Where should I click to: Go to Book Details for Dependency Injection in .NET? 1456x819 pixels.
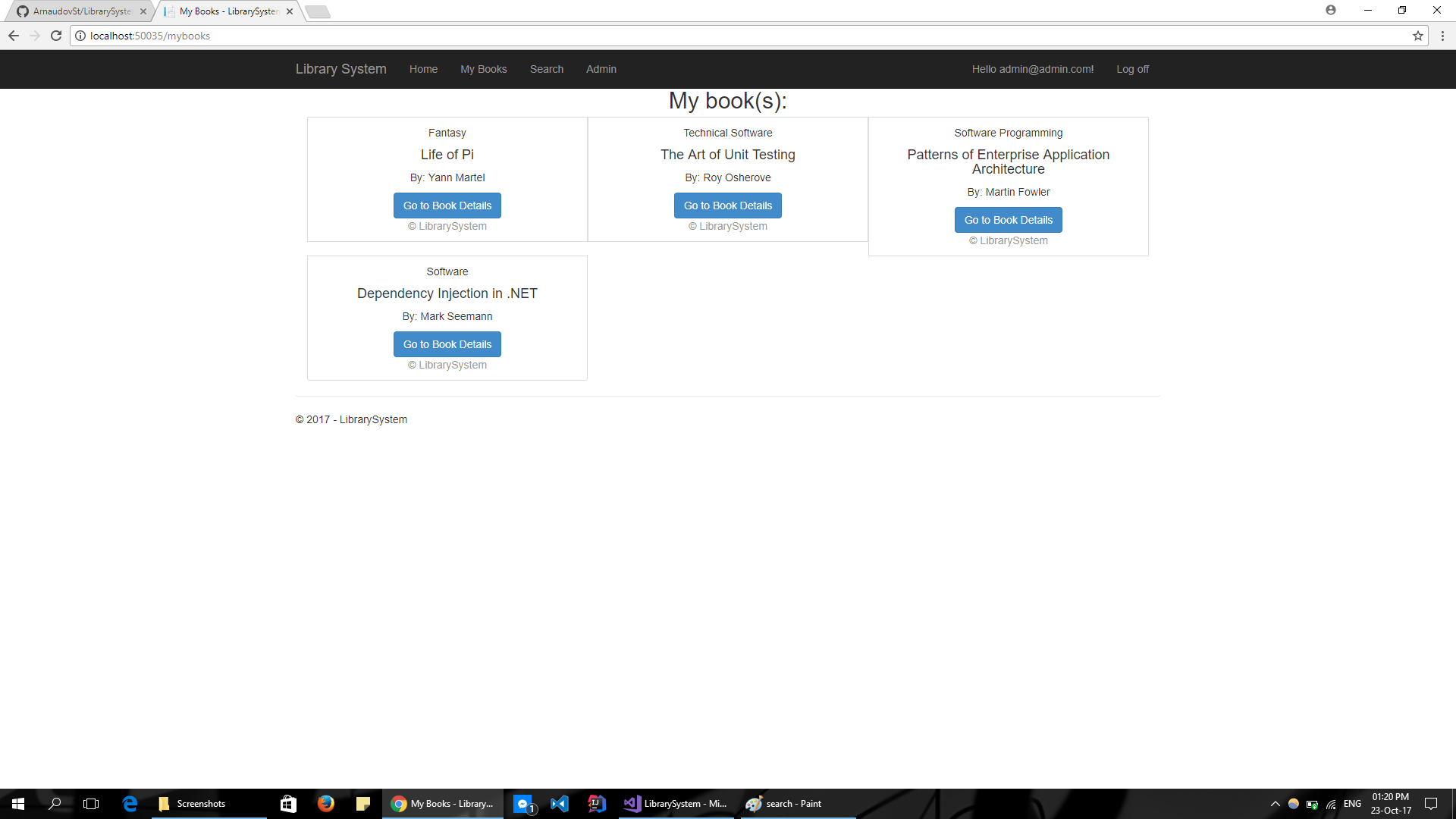[447, 344]
